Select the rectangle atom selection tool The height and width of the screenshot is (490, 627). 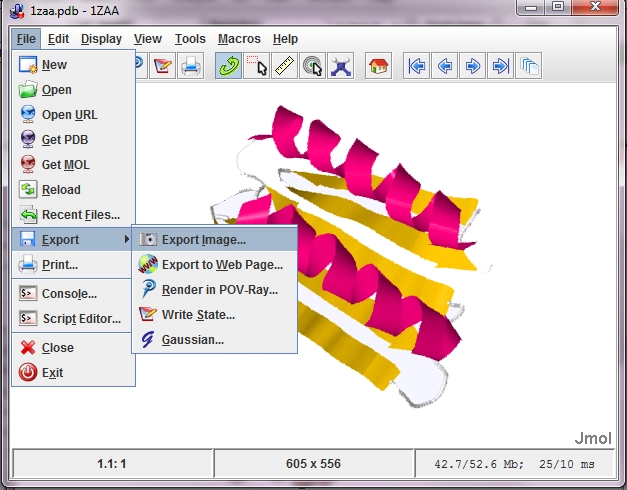pos(256,66)
